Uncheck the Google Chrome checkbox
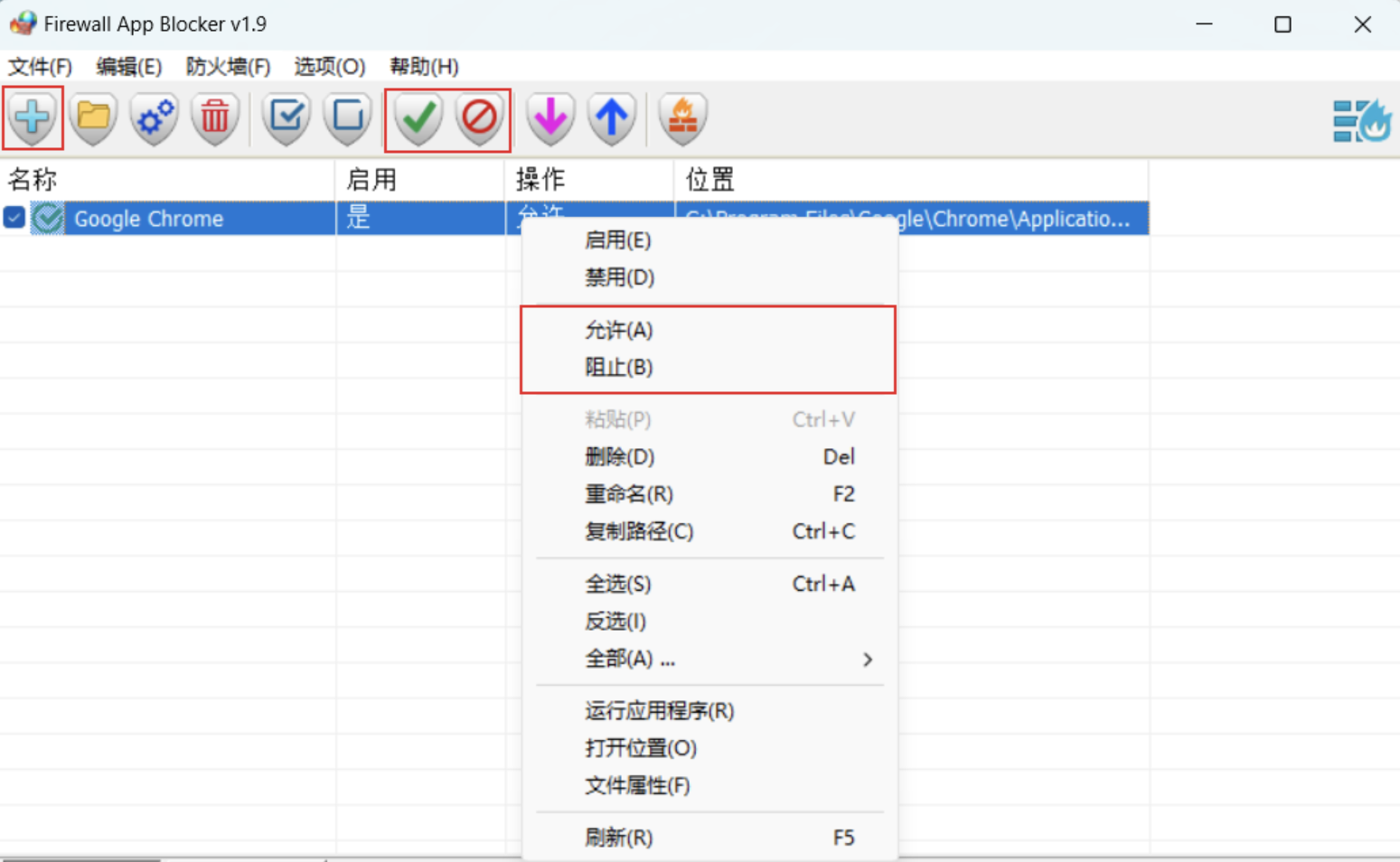Viewport: 1400px width, 862px height. click(x=14, y=218)
